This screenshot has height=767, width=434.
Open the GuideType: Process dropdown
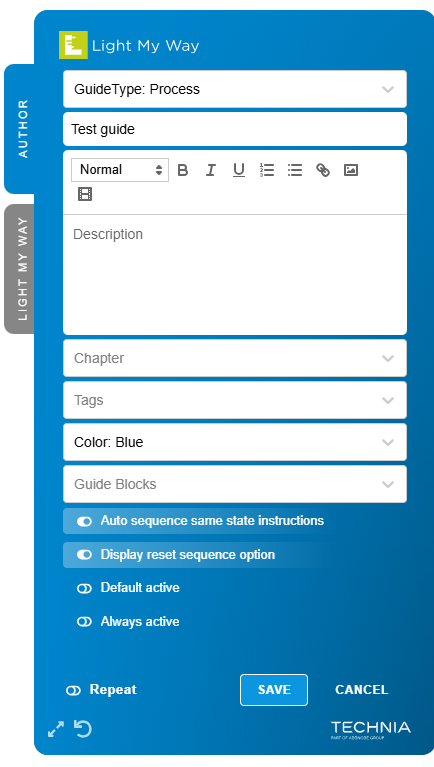coord(235,89)
